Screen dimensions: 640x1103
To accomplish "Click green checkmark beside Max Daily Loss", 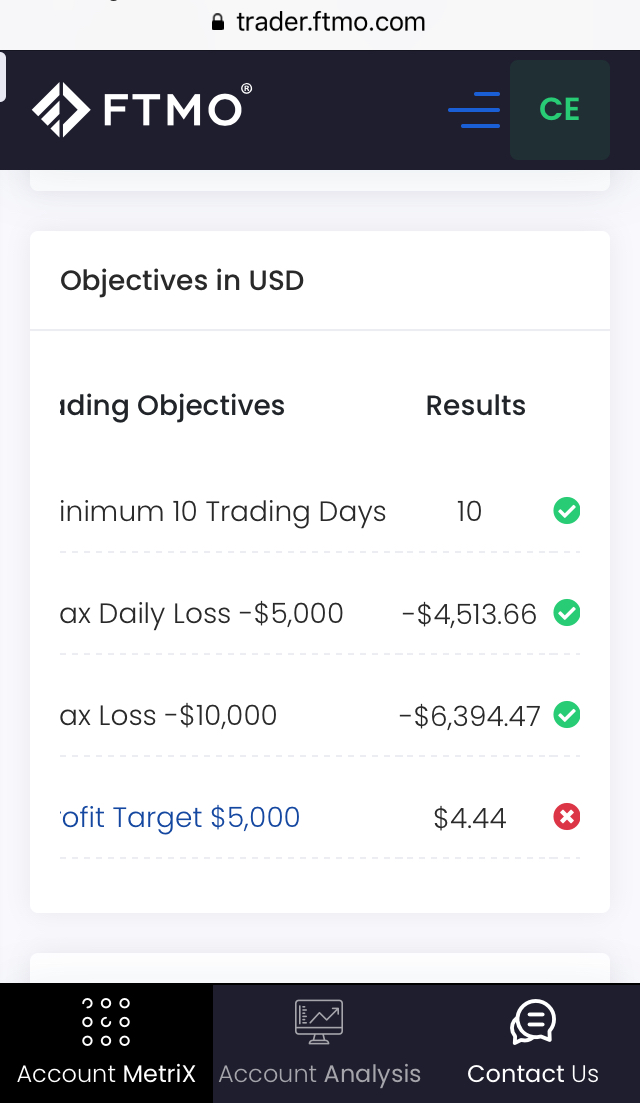I will (567, 613).
